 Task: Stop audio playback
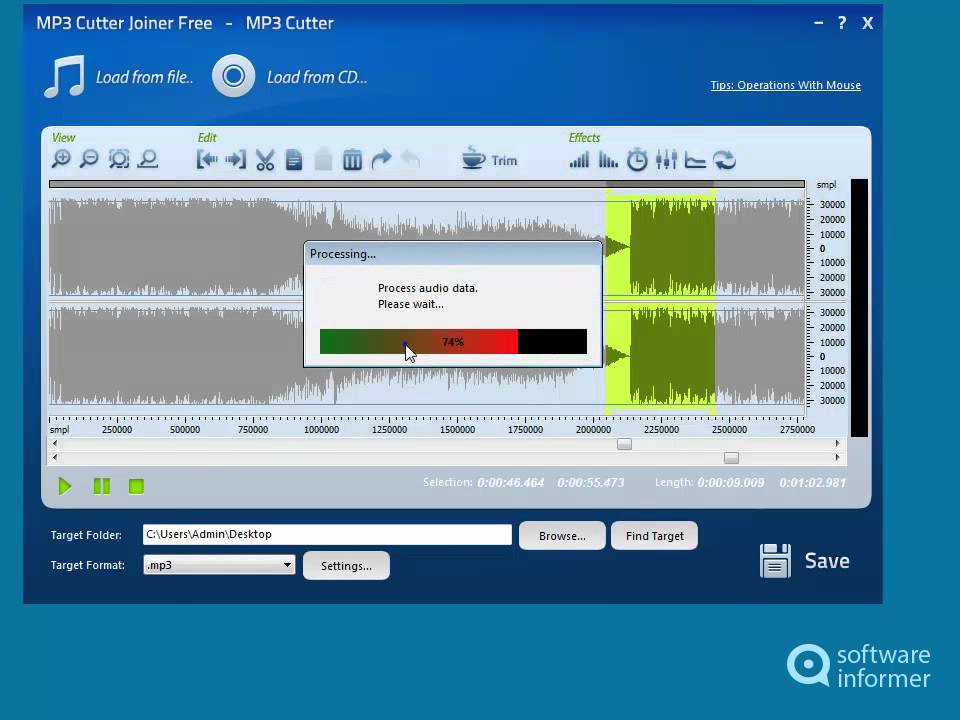pyautogui.click(x=136, y=487)
